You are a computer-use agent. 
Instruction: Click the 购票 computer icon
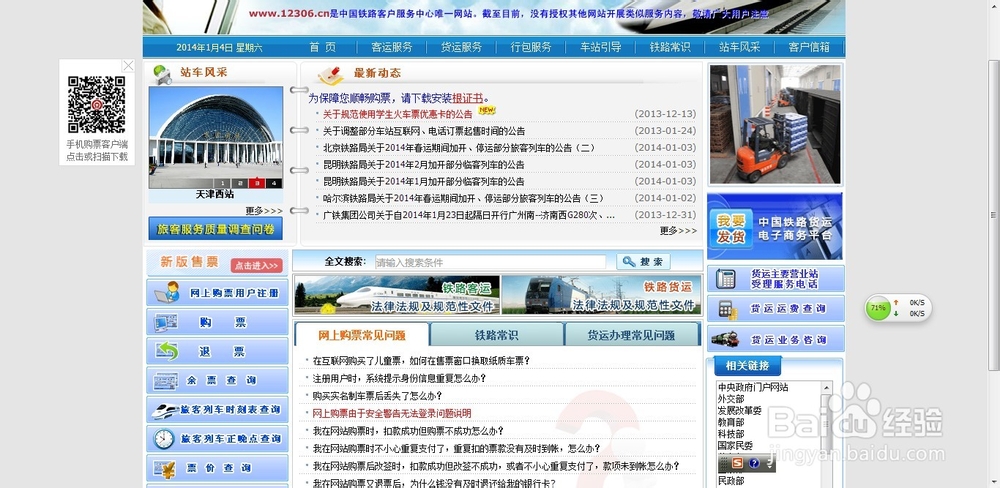166,323
